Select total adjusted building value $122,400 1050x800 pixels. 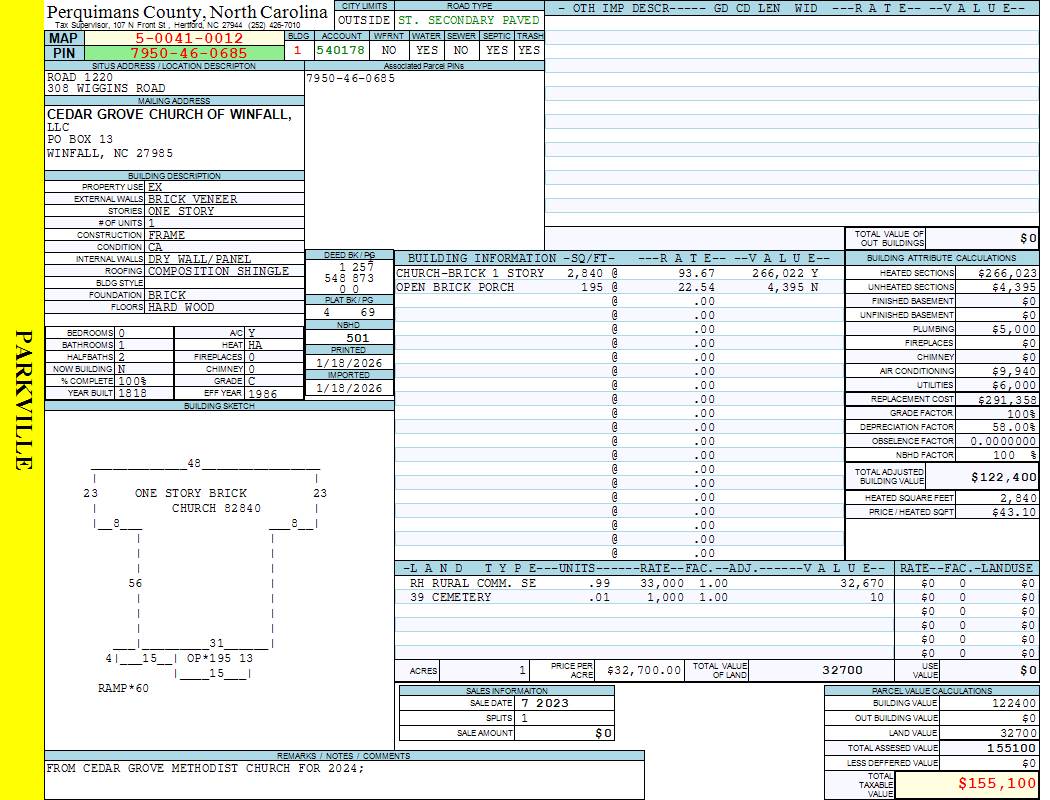click(1004, 477)
